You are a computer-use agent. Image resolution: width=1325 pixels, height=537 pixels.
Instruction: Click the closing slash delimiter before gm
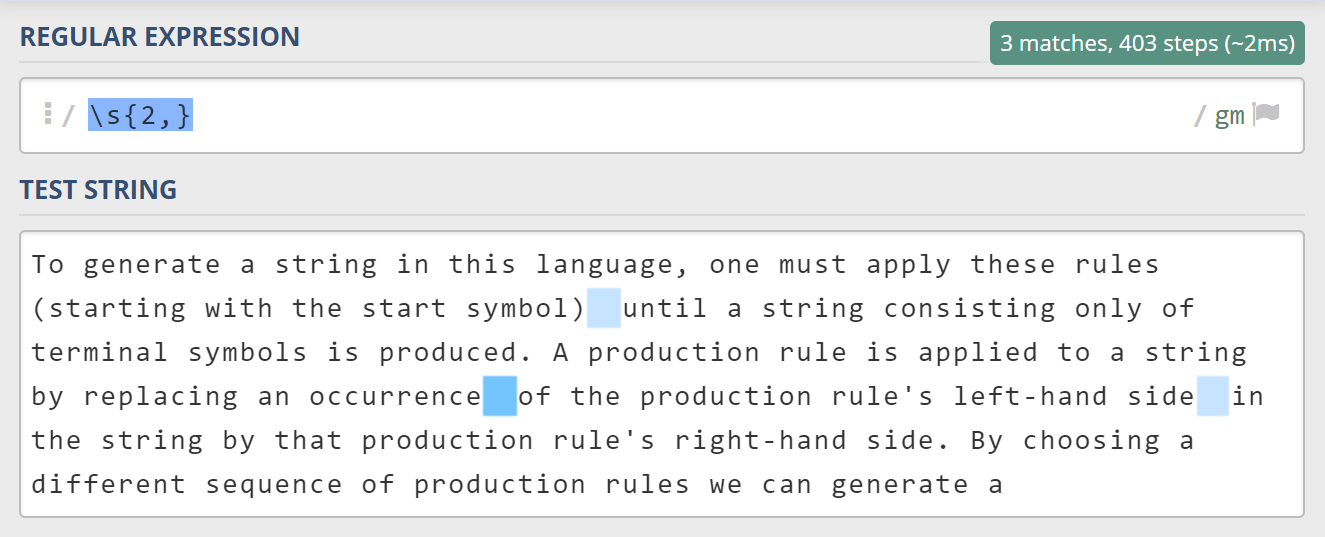pos(1200,116)
